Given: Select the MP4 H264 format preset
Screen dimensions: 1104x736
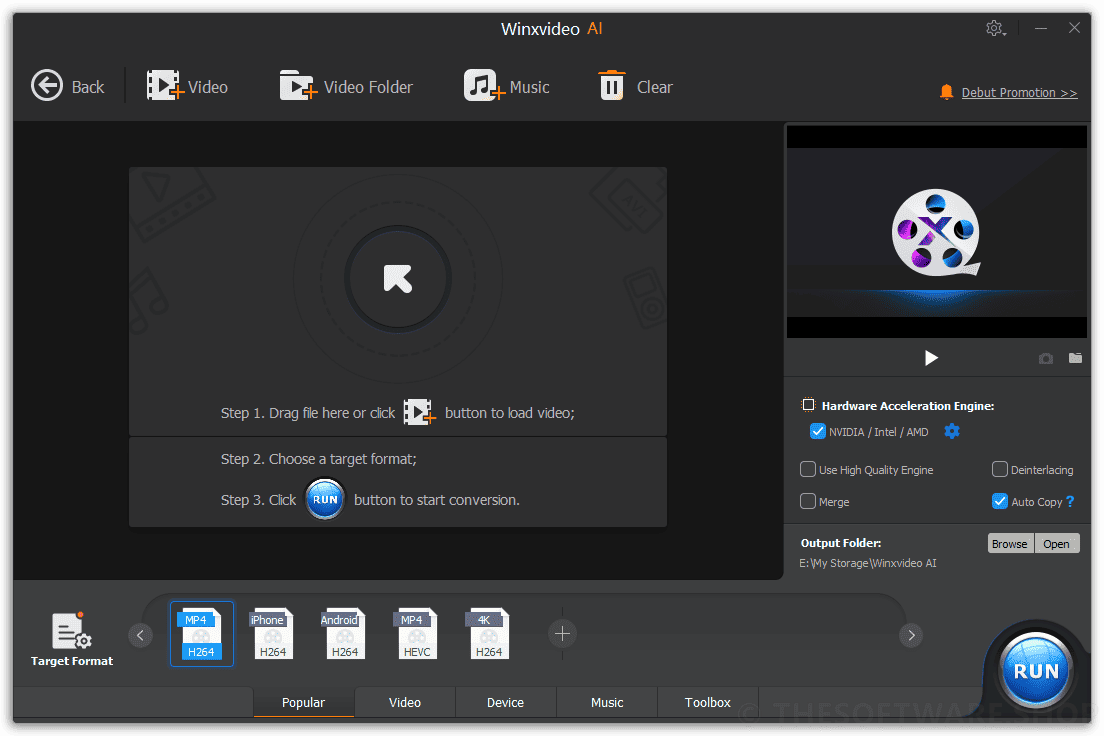Looking at the screenshot, I should 201,634.
